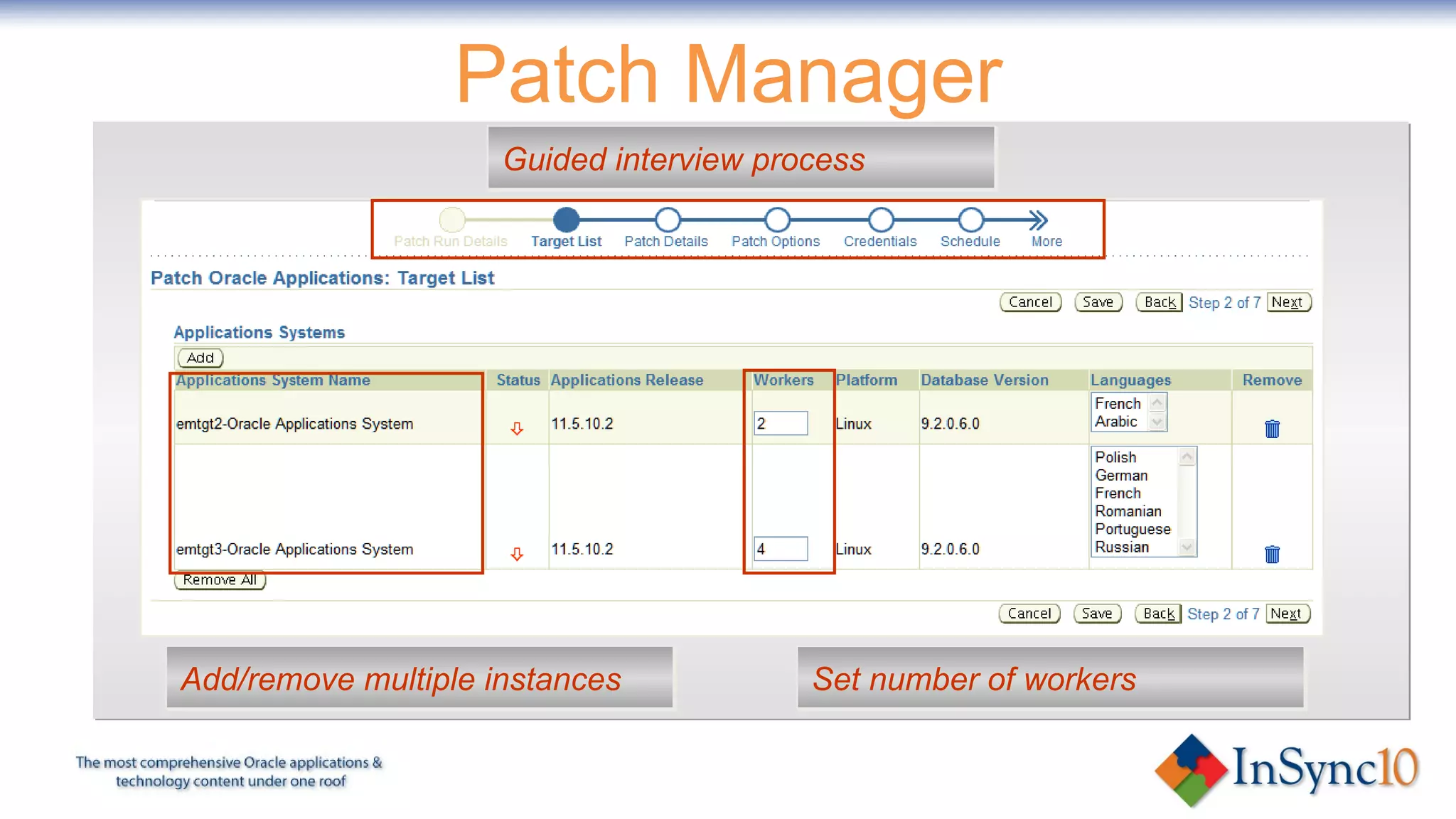1456x819 pixels.
Task: Click the down status arrow for emtgt3
Action: click(517, 554)
